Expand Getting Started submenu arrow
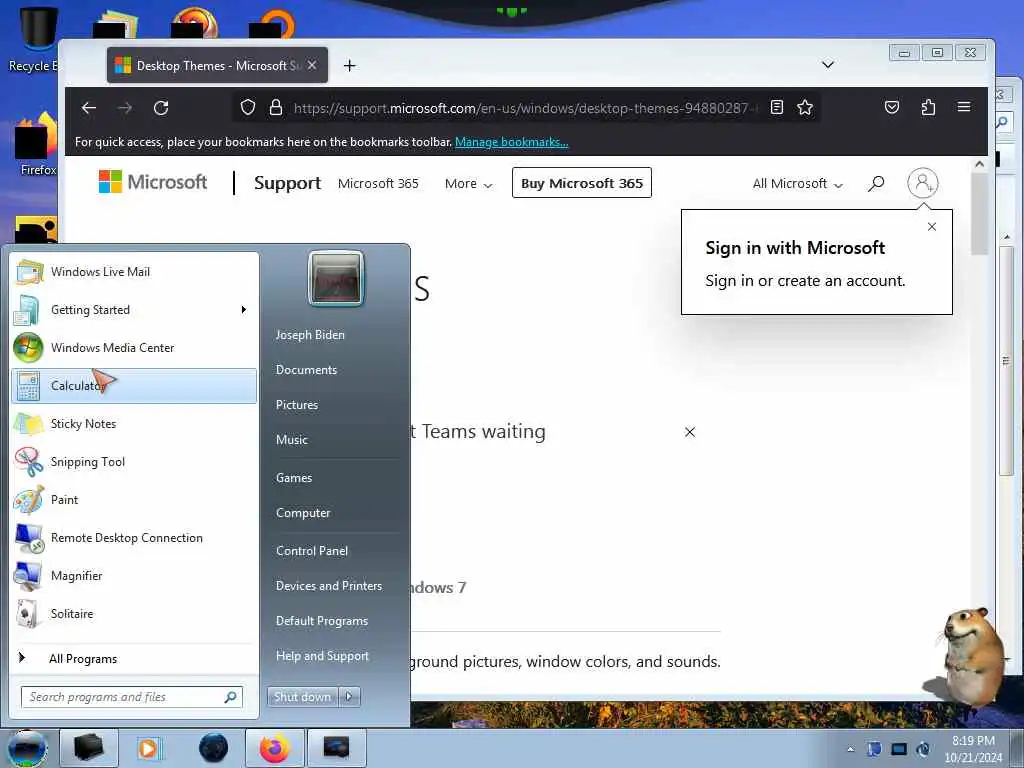Viewport: 1024px width, 768px height. (x=244, y=310)
